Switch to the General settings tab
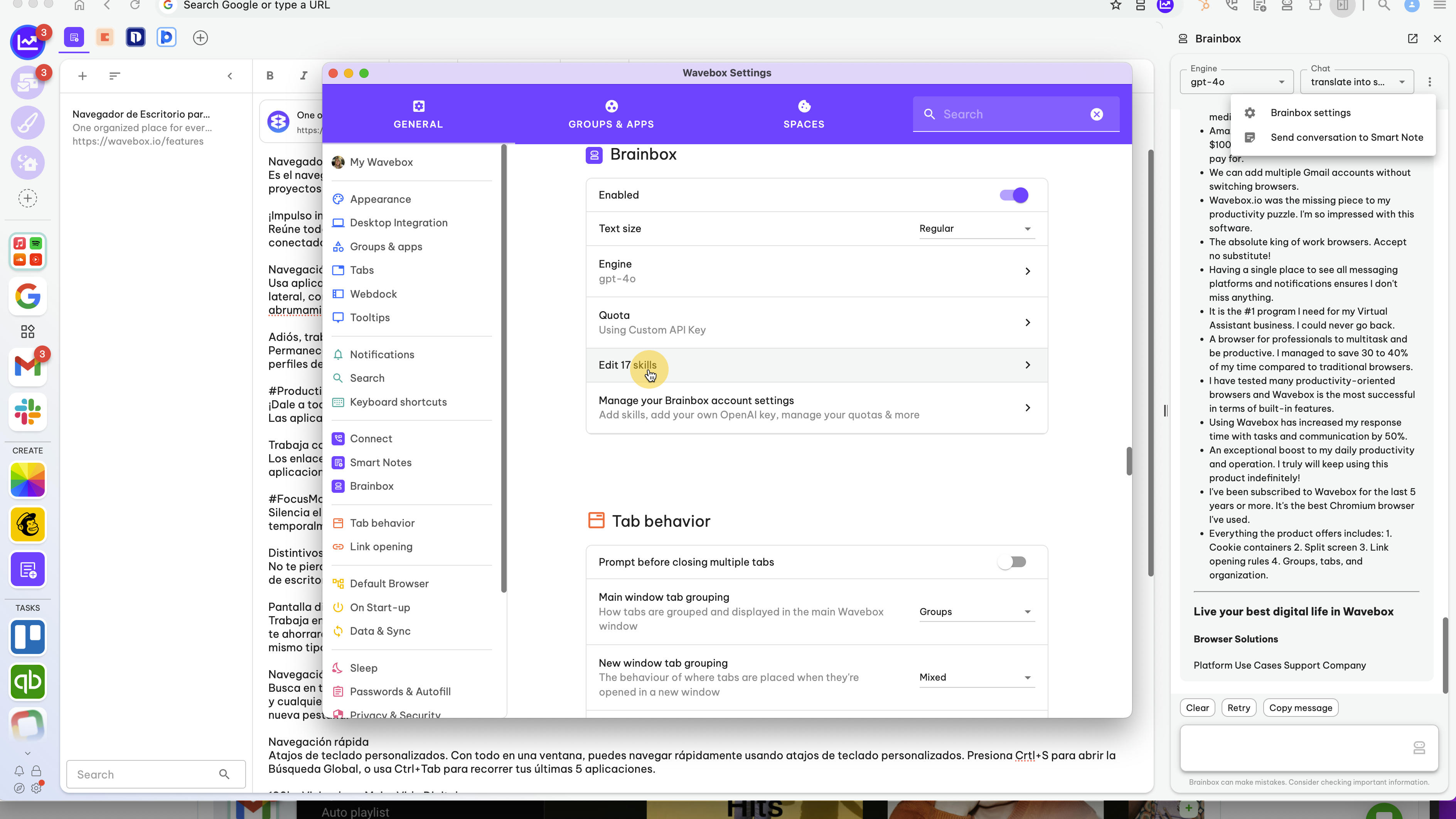 click(418, 114)
